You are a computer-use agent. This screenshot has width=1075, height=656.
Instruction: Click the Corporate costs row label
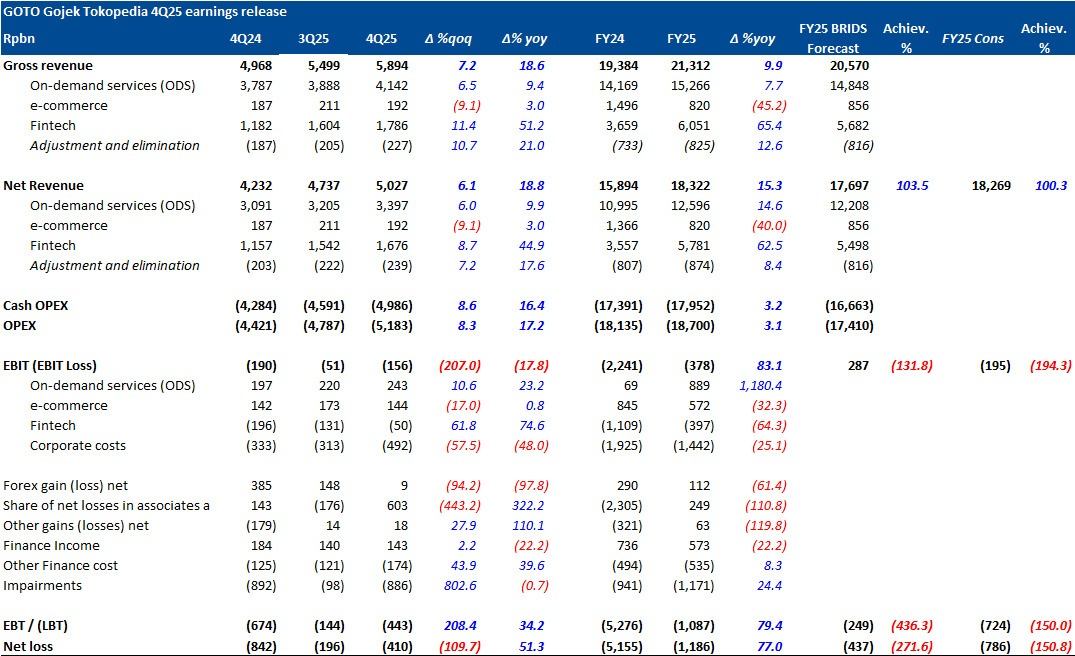click(78, 445)
